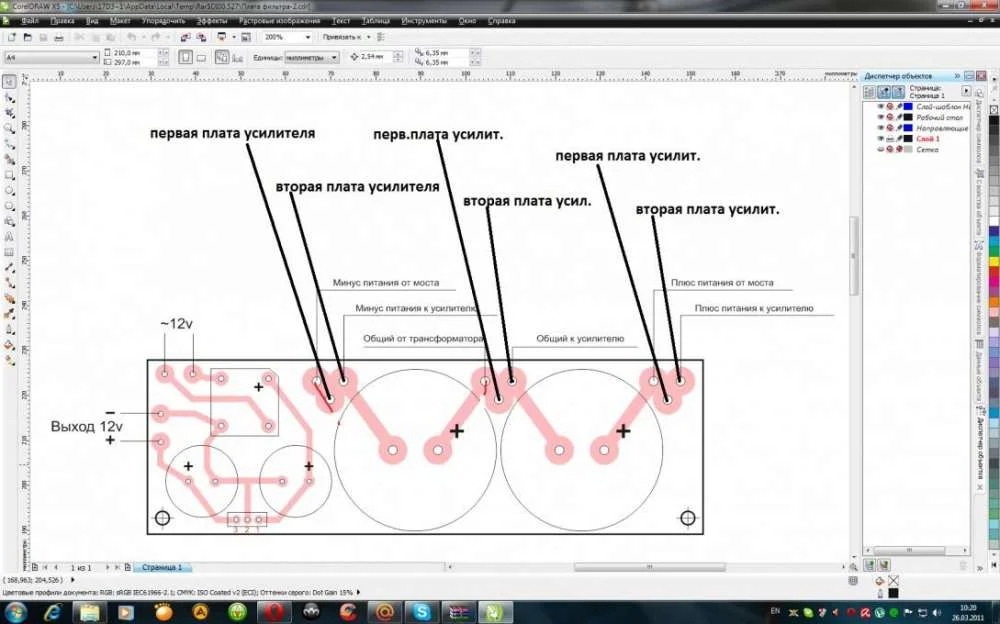
Task: Click Layer manager view icon in Object Manager
Action: (898, 92)
